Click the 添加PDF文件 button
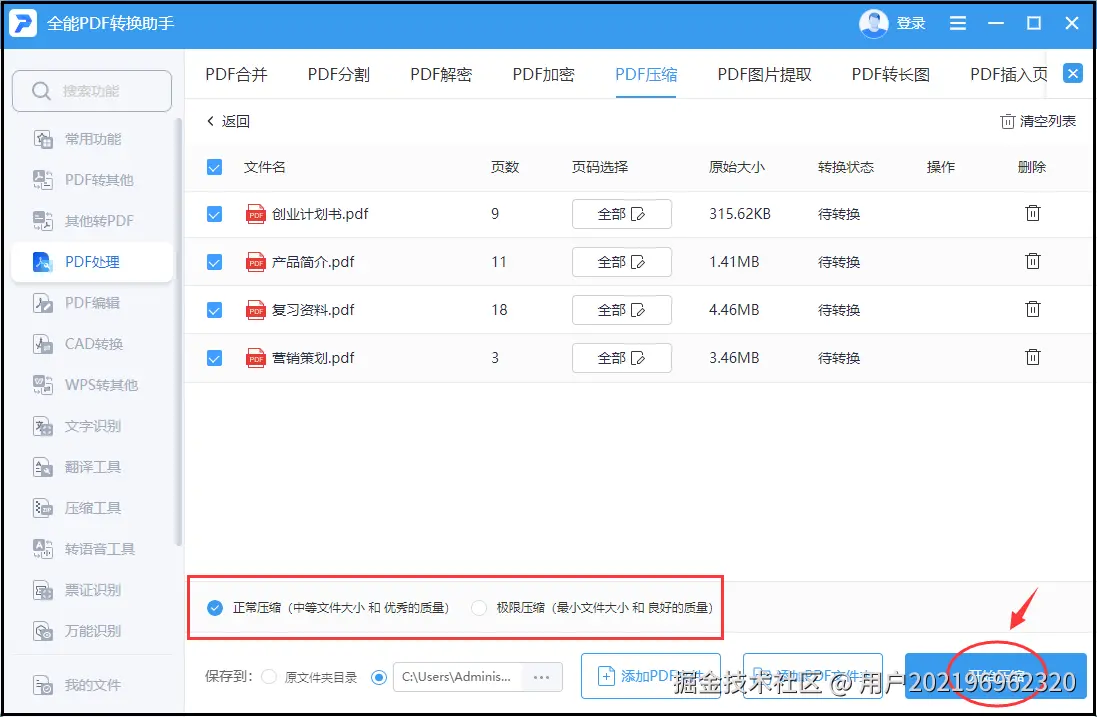This screenshot has width=1097, height=717. pyautogui.click(x=651, y=676)
